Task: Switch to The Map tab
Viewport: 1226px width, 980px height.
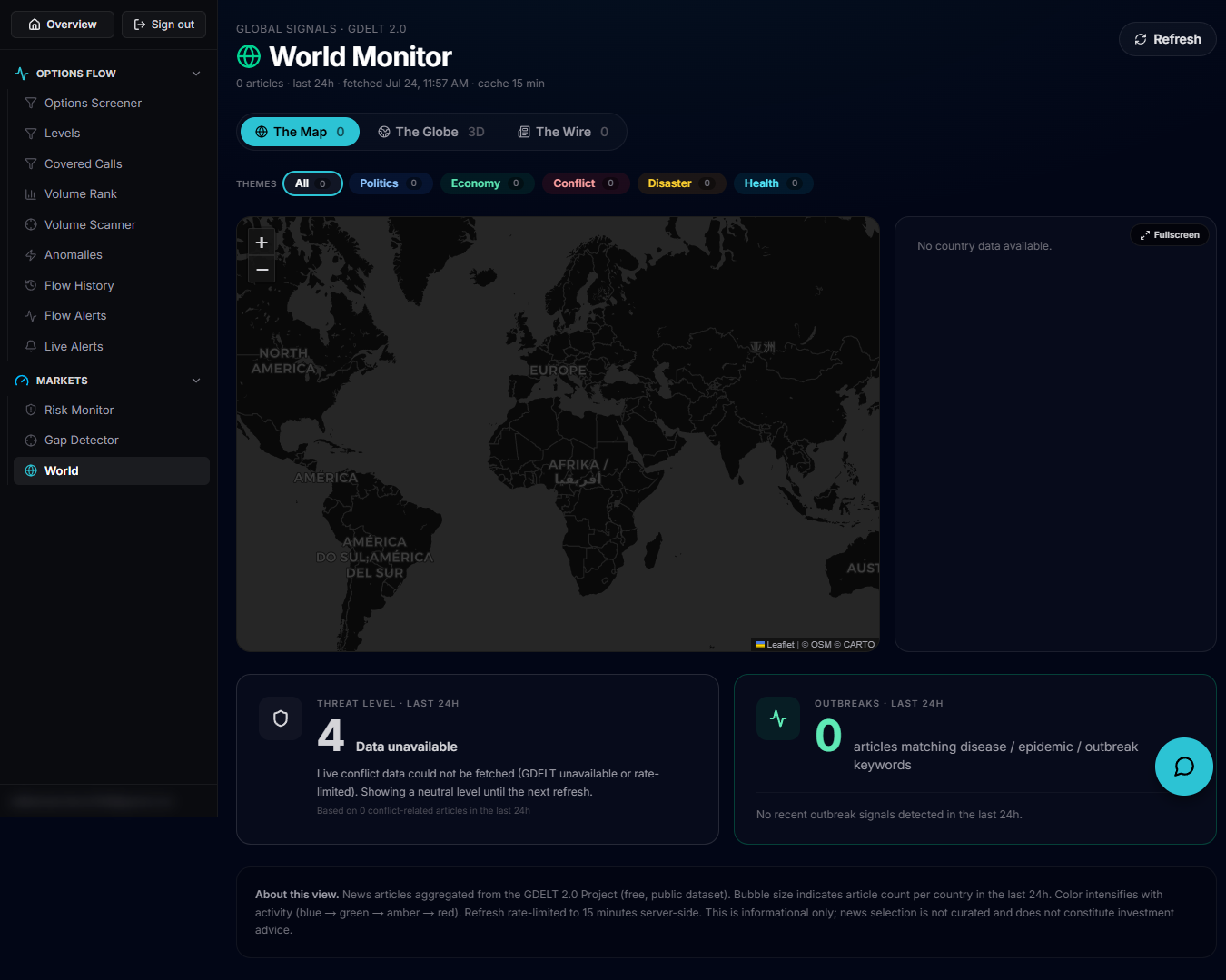Action: click(x=300, y=132)
